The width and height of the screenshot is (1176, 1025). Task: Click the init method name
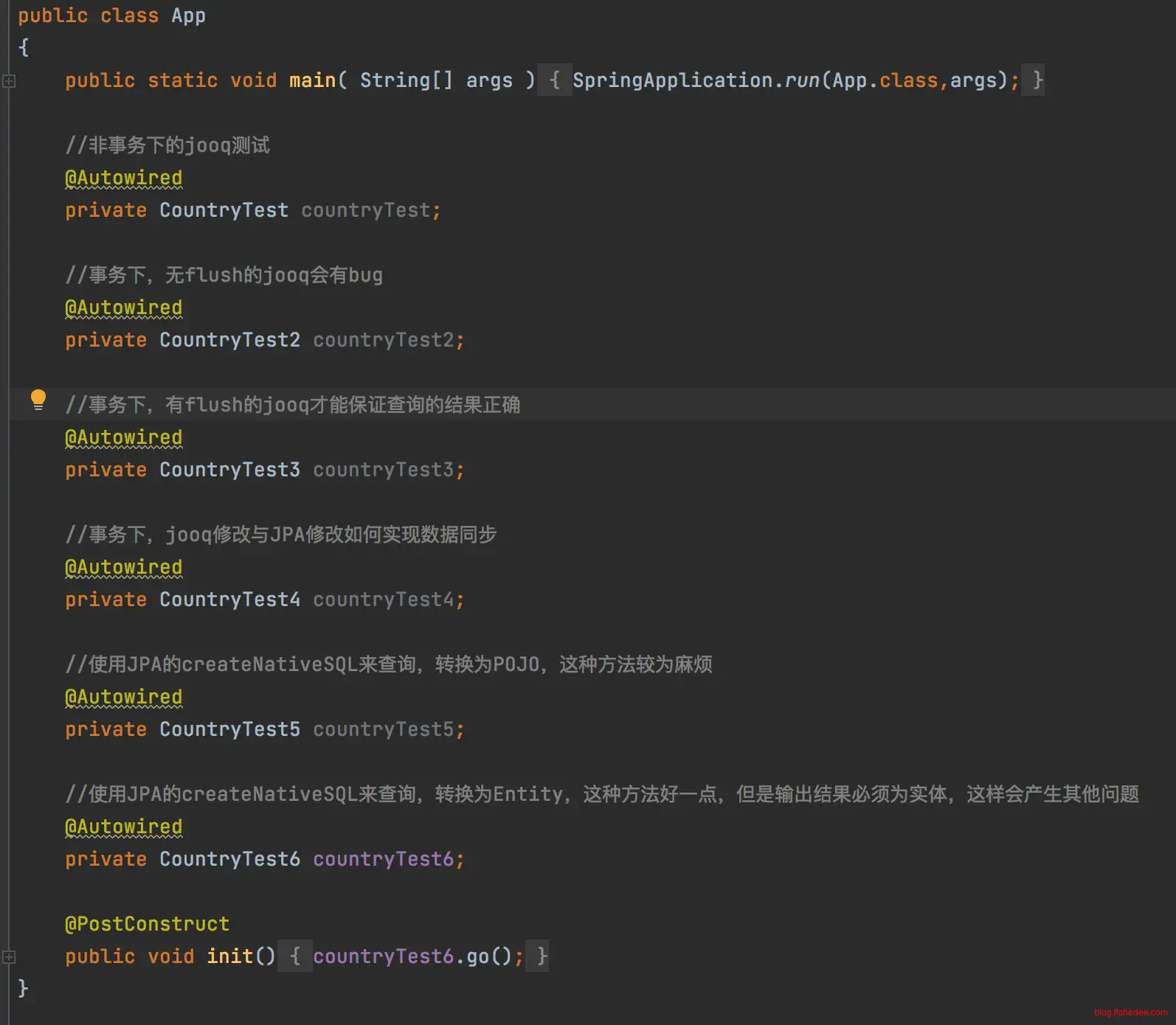[x=229, y=956]
